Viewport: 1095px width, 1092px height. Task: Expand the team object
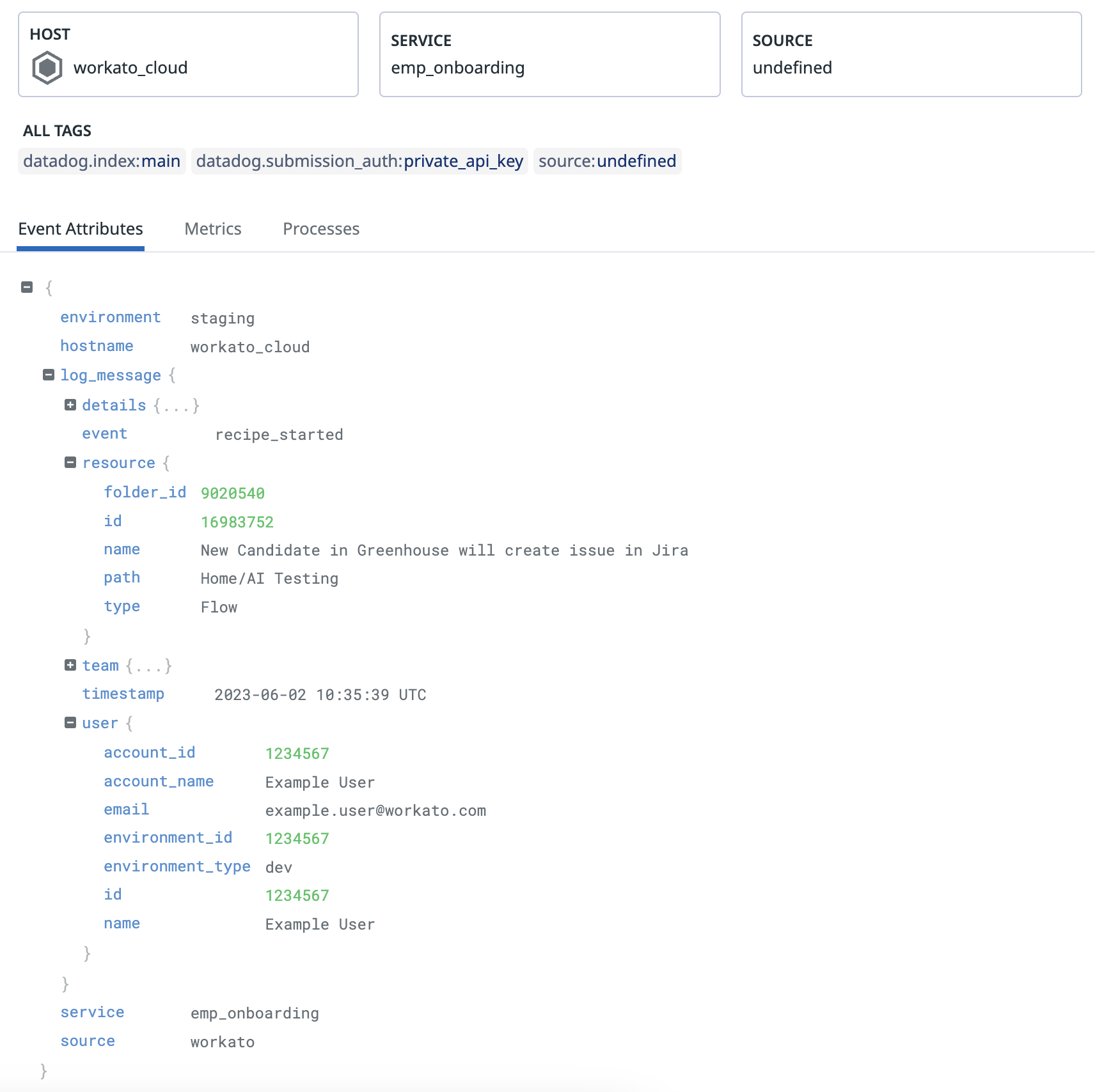coord(70,665)
